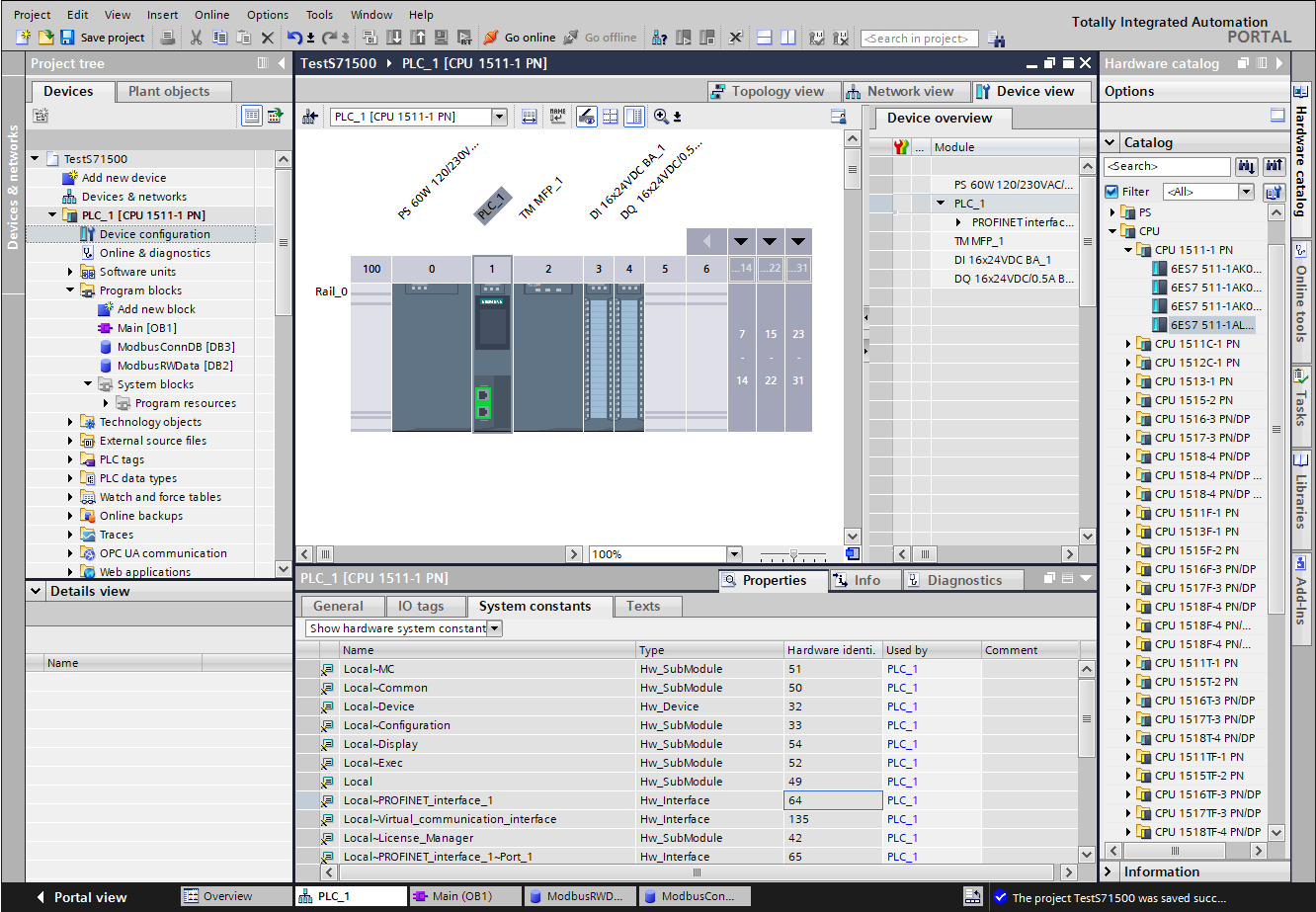
Task: Click the catalog profile settings icon next to filter
Action: 1274,192
